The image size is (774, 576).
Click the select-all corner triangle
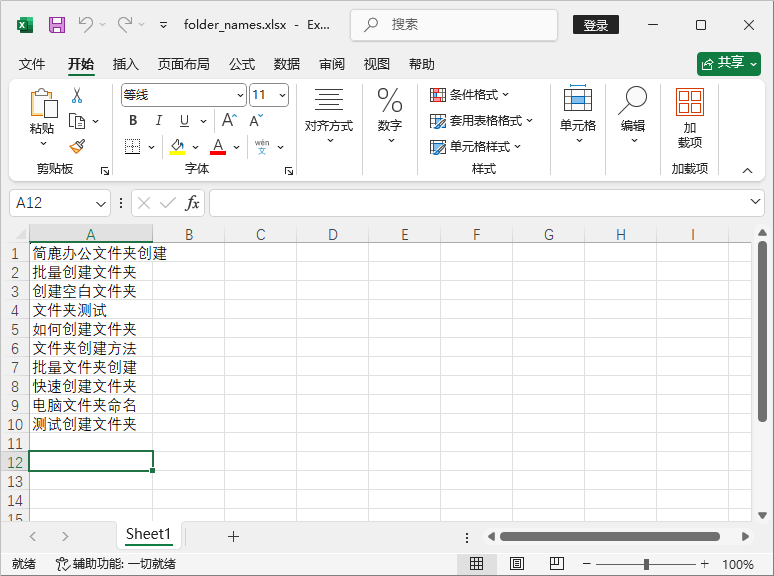[20, 234]
